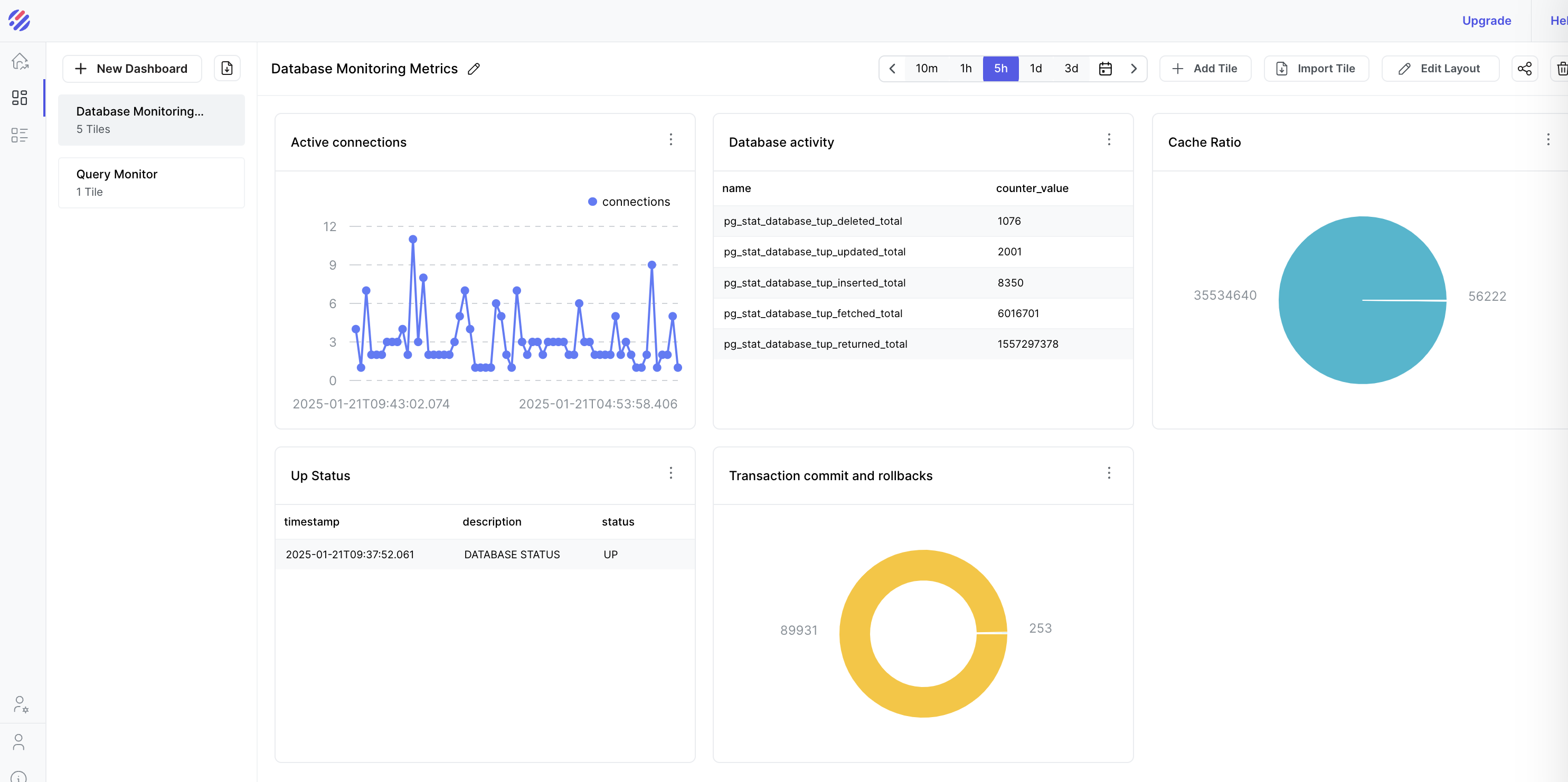
Task: Open user settings icon in sidebar
Action: pos(20,704)
